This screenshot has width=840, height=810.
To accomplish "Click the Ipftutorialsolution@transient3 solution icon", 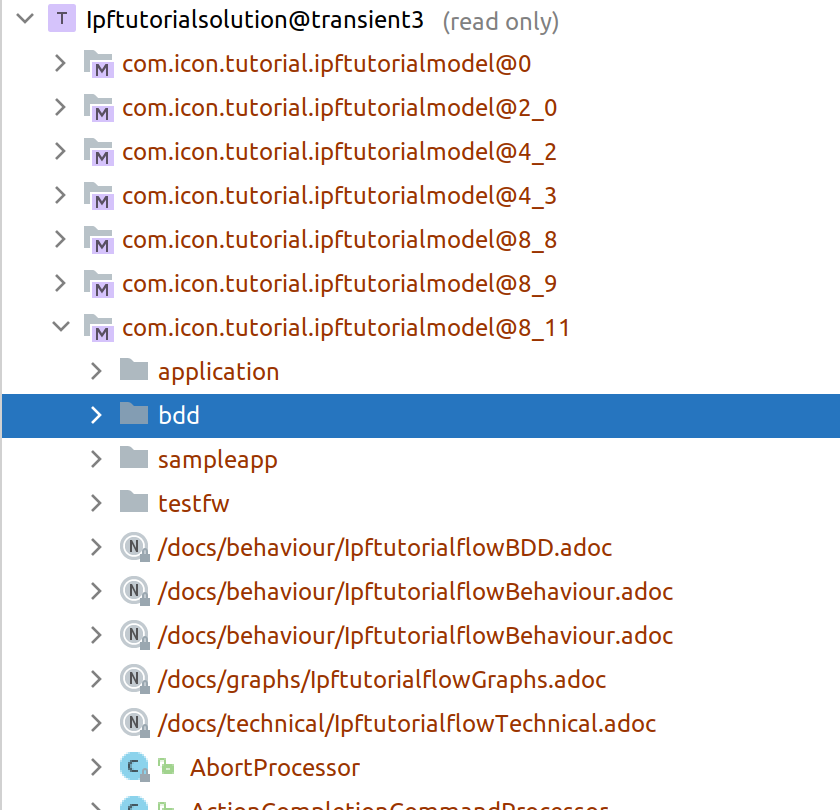I will click(63, 20).
